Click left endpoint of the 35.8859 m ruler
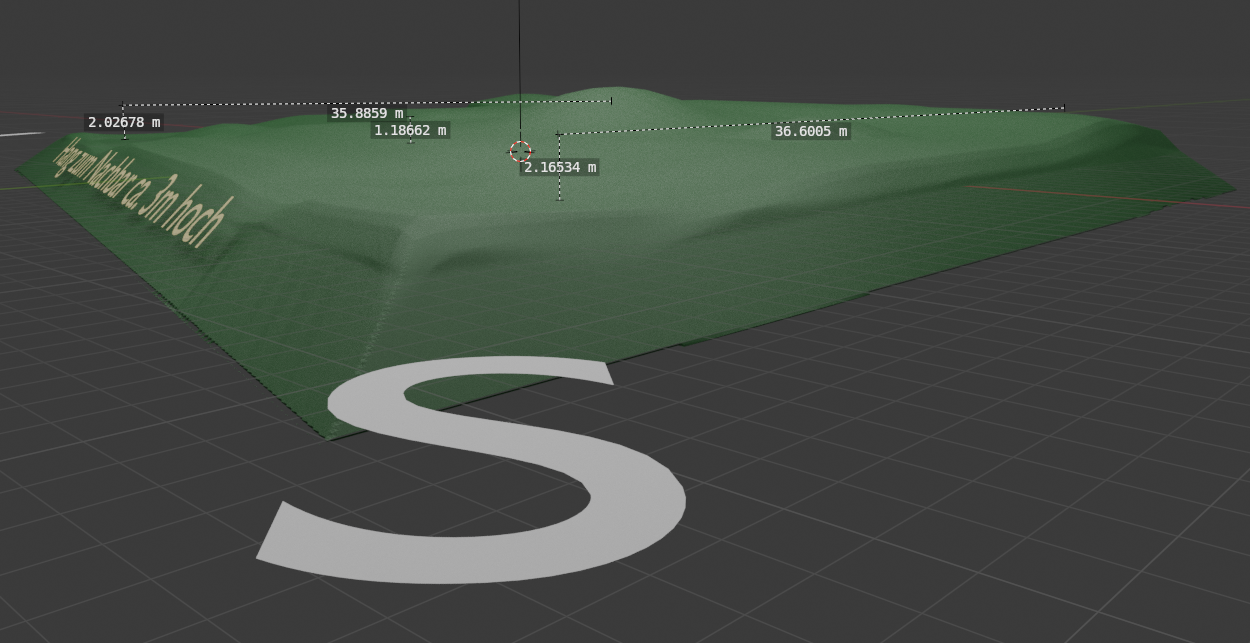Viewport: 1250px width, 643px height. tap(123, 105)
